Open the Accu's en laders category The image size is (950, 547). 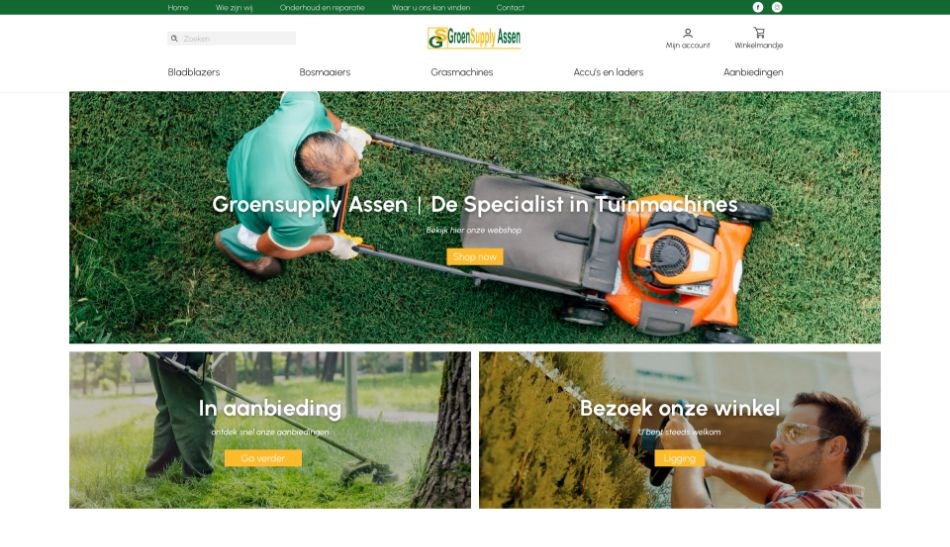pyautogui.click(x=608, y=72)
